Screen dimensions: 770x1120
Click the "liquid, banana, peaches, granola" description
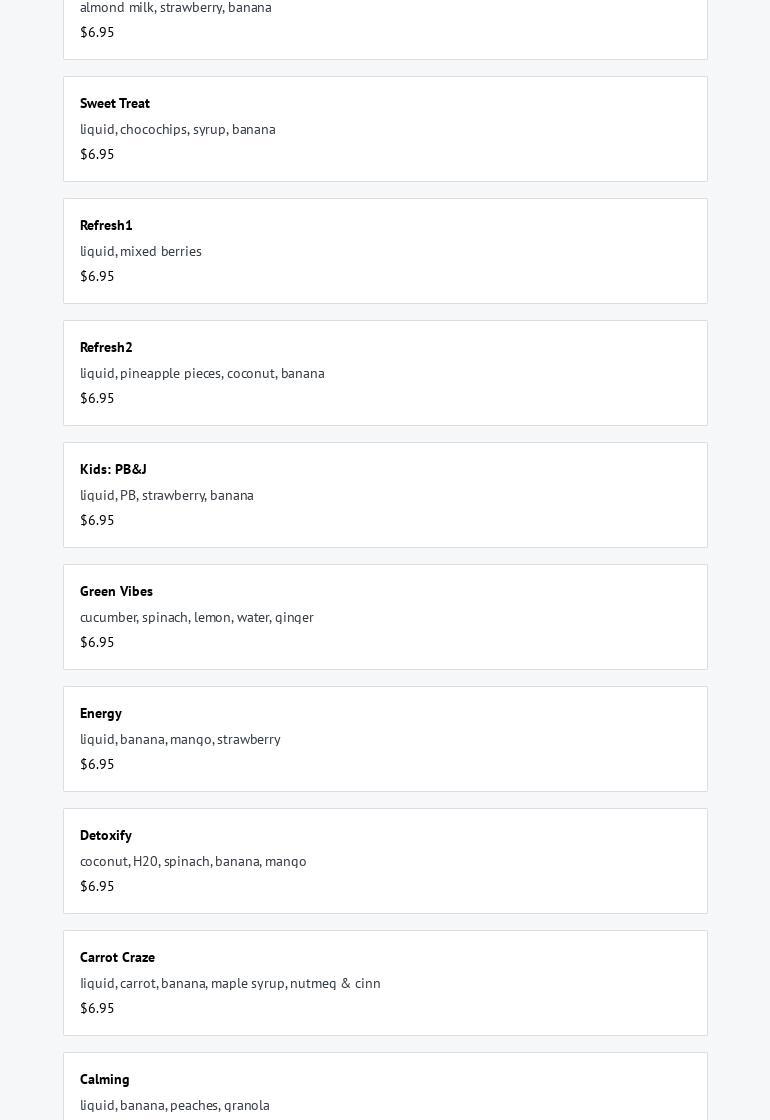pos(175,1105)
